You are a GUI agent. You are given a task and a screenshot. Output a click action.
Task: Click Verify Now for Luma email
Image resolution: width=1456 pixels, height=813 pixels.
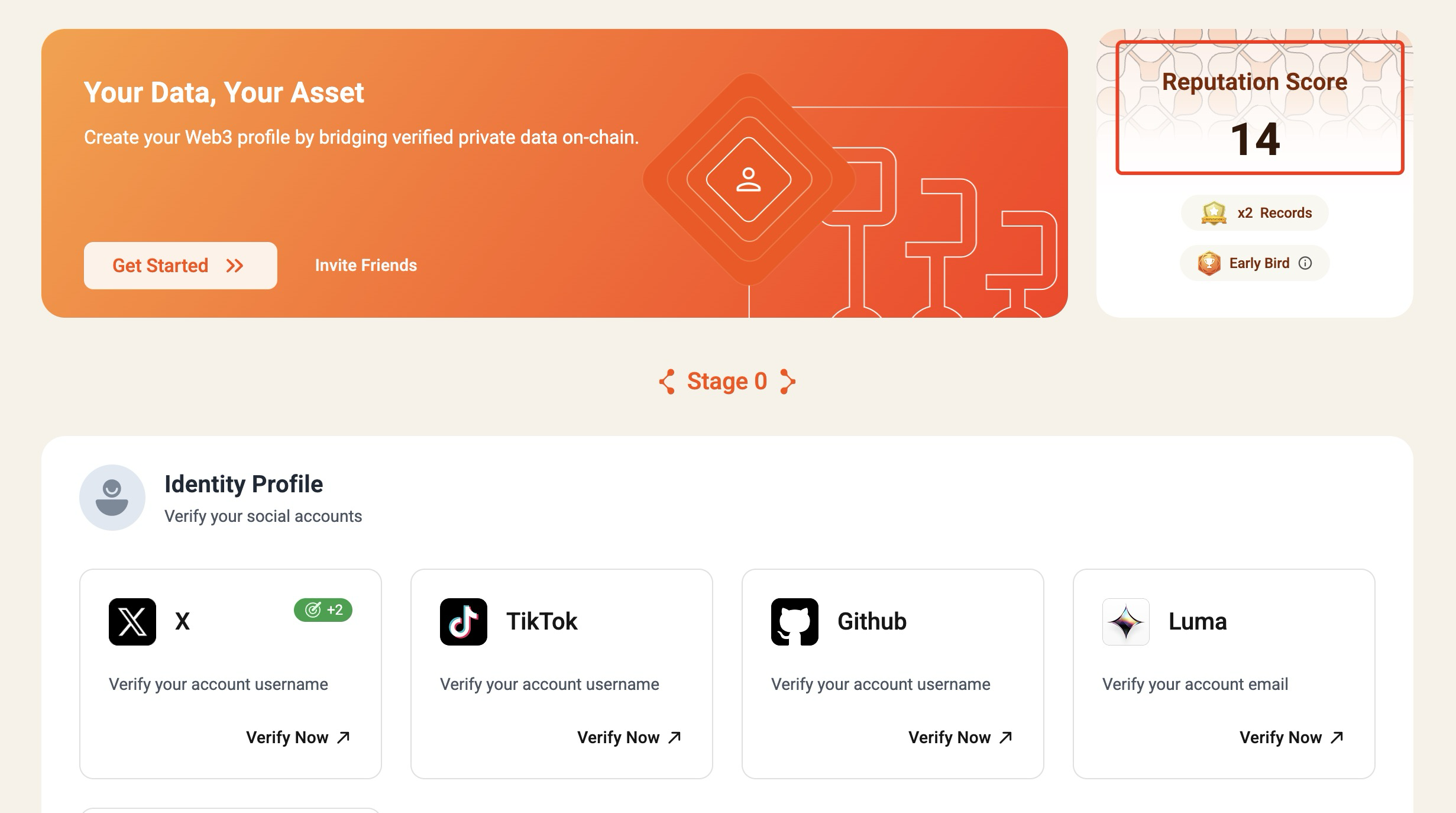tap(1292, 737)
